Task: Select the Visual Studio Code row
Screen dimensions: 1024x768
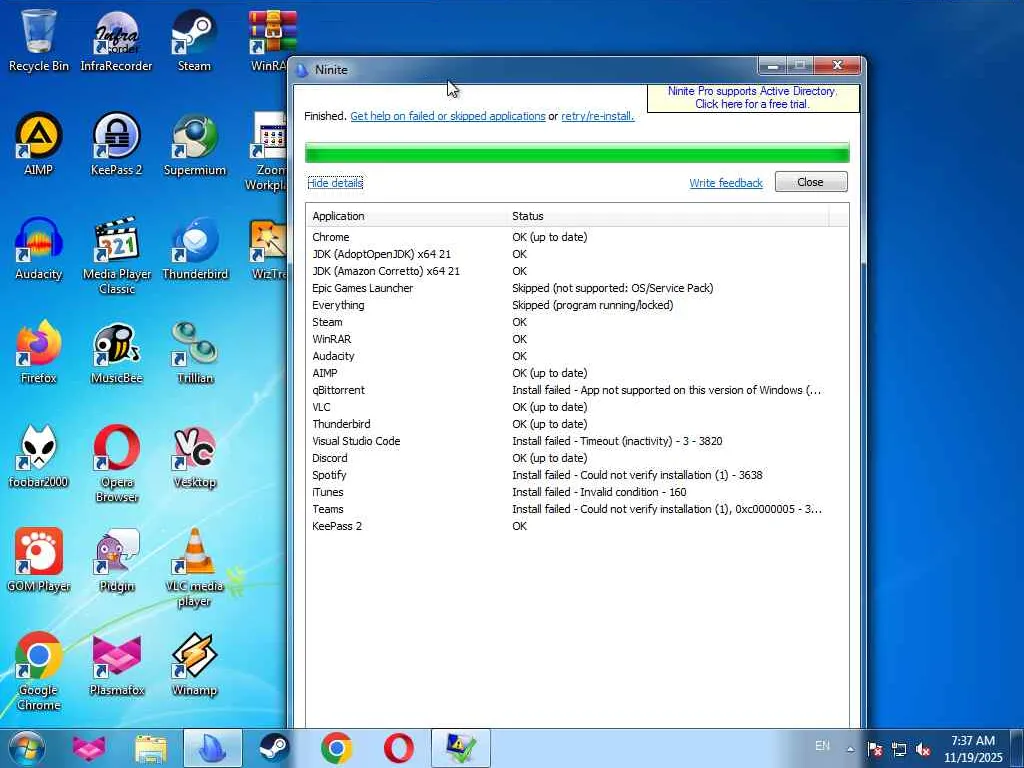Action: [x=577, y=441]
